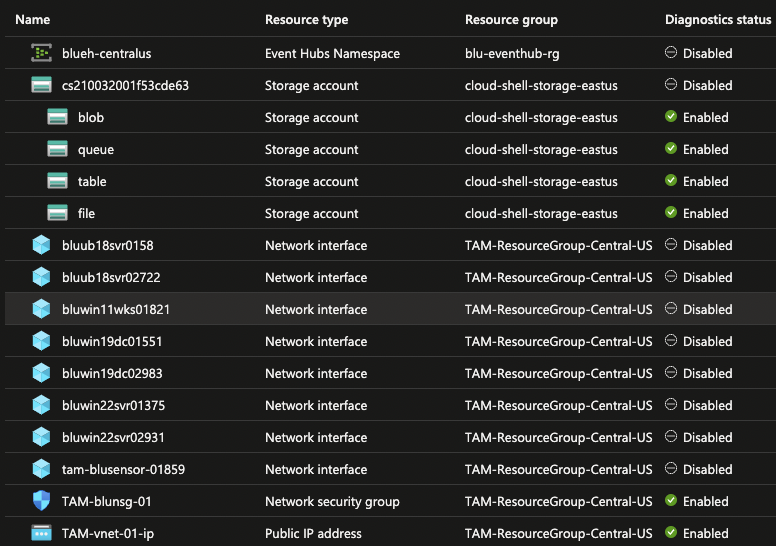
Task: Select the blob storage icon
Action: pos(57,117)
